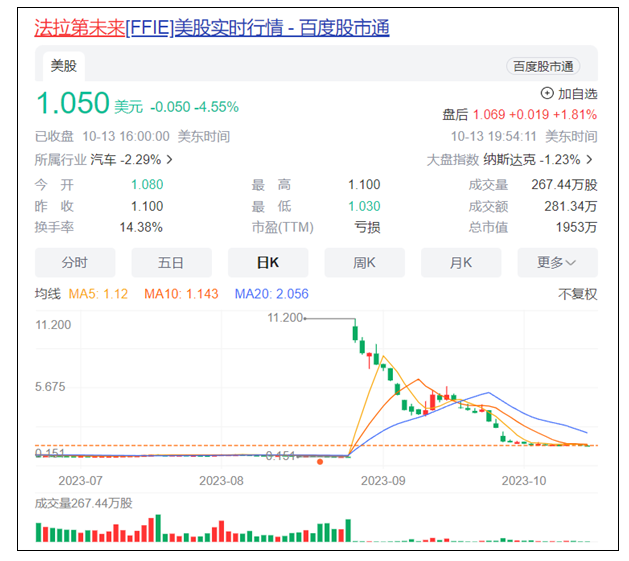
Task: Expand the chevron after 汽车 -2.29%
Action: point(170,160)
